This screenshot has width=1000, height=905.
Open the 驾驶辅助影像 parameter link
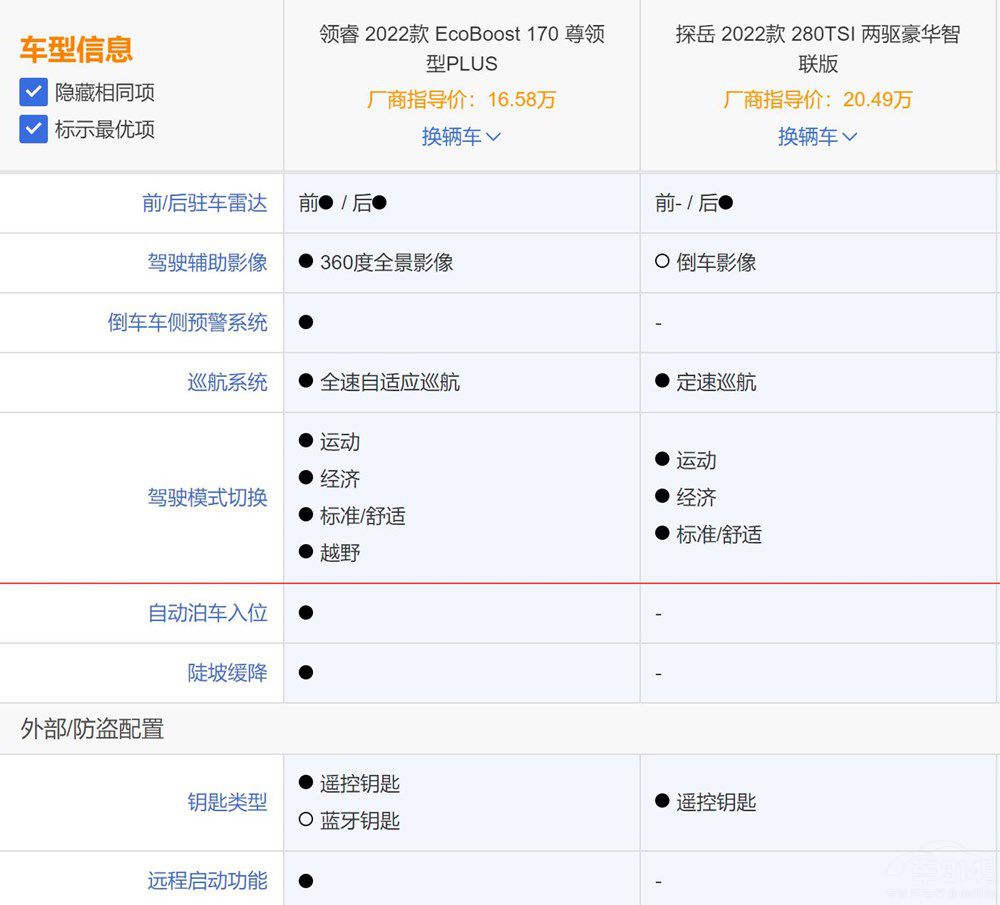[208, 263]
